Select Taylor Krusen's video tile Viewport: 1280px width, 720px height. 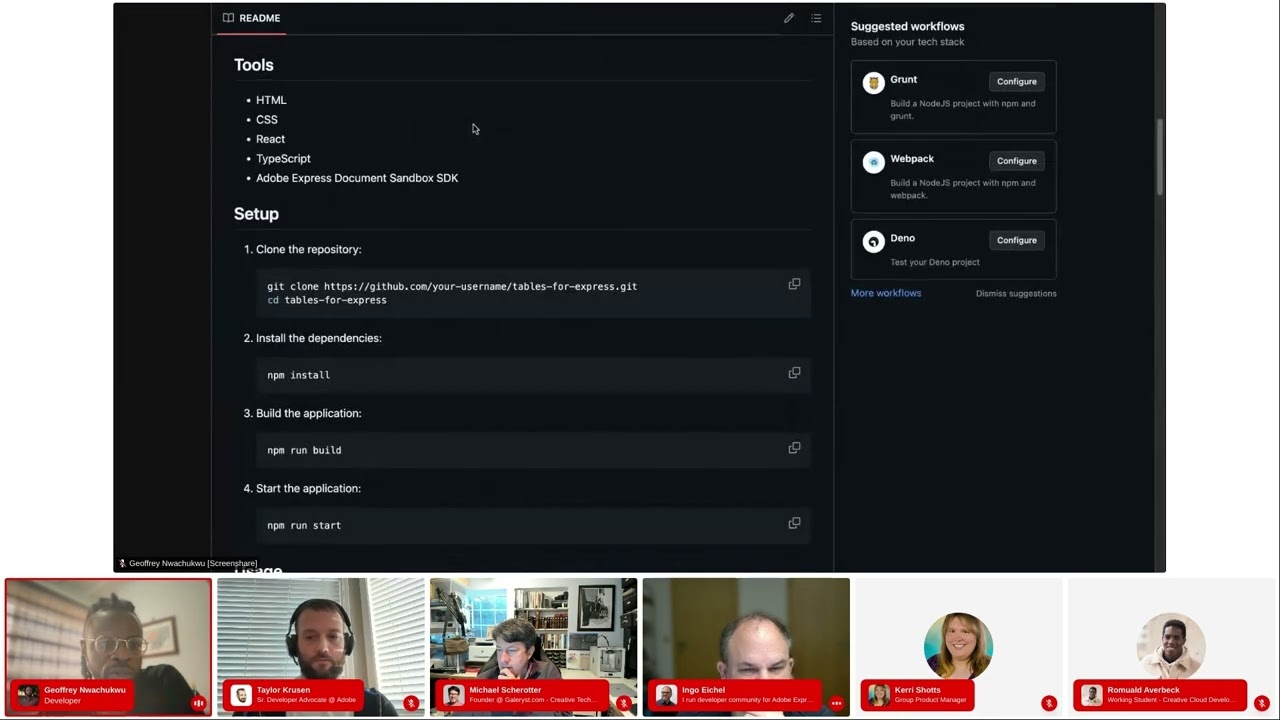click(x=321, y=647)
